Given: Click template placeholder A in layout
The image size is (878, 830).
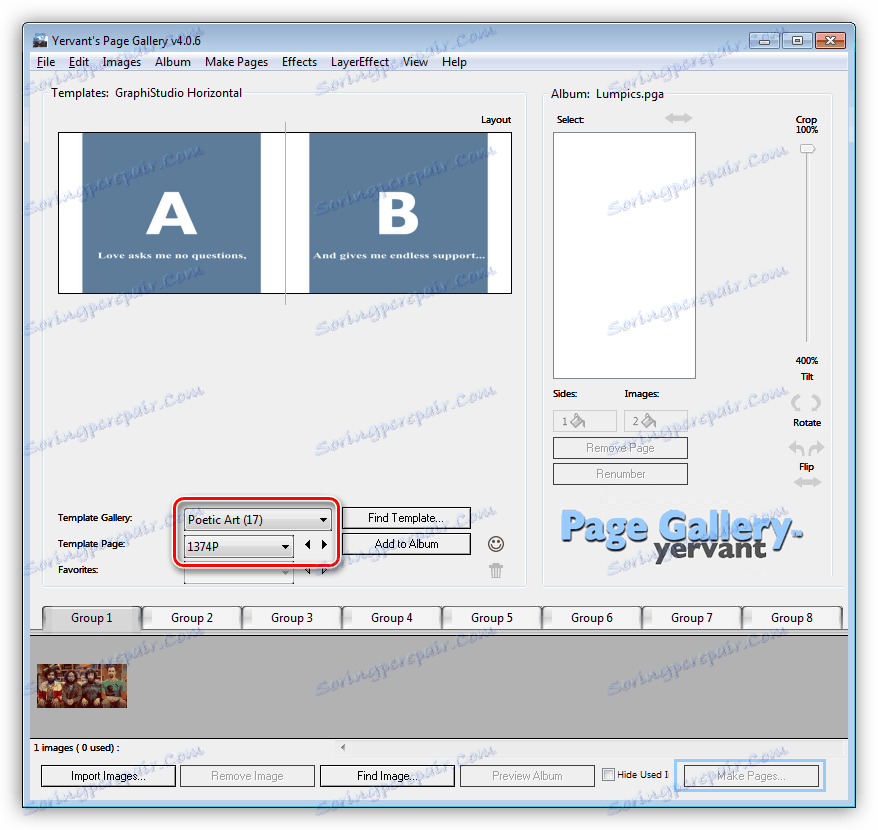Looking at the screenshot, I should (x=171, y=213).
